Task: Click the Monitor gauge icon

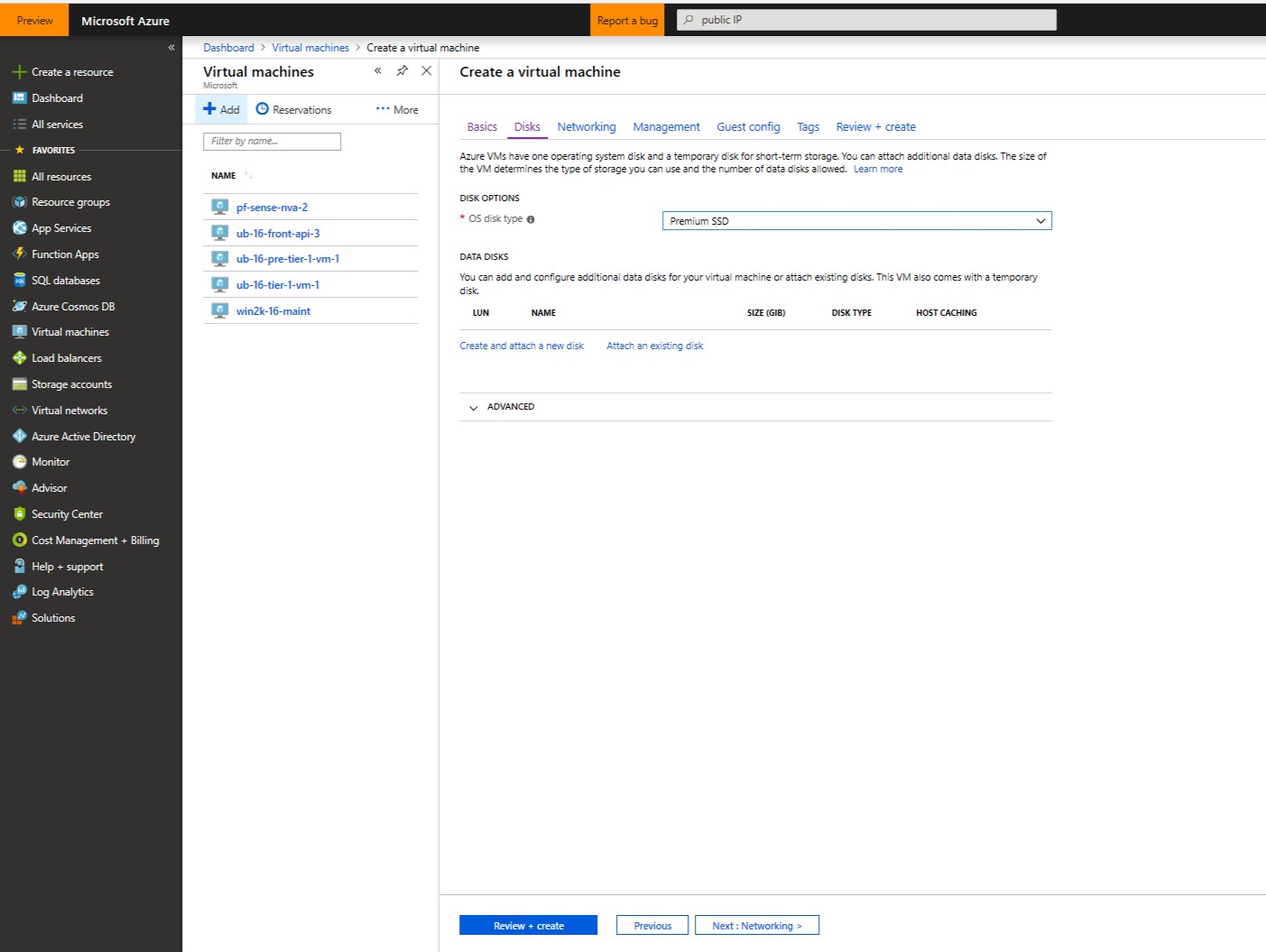Action: pyautogui.click(x=19, y=462)
